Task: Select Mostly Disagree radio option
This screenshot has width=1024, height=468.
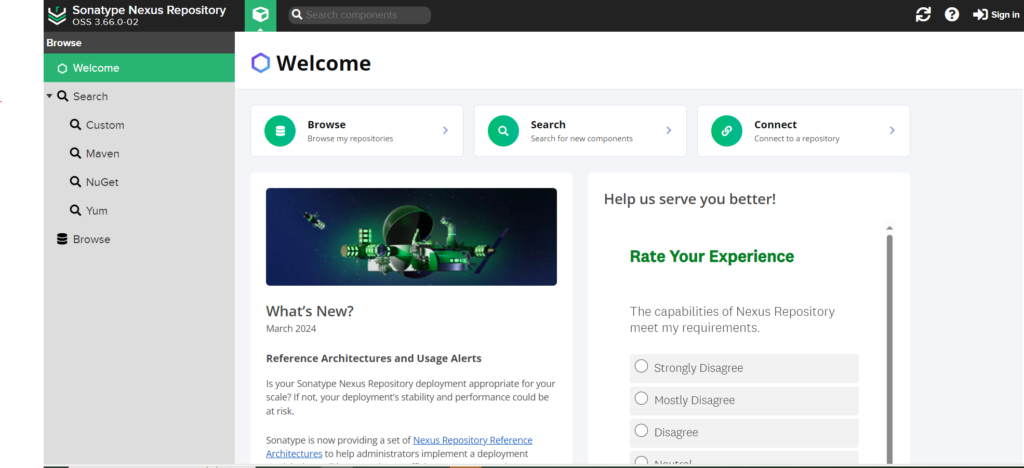Action: 641,398
